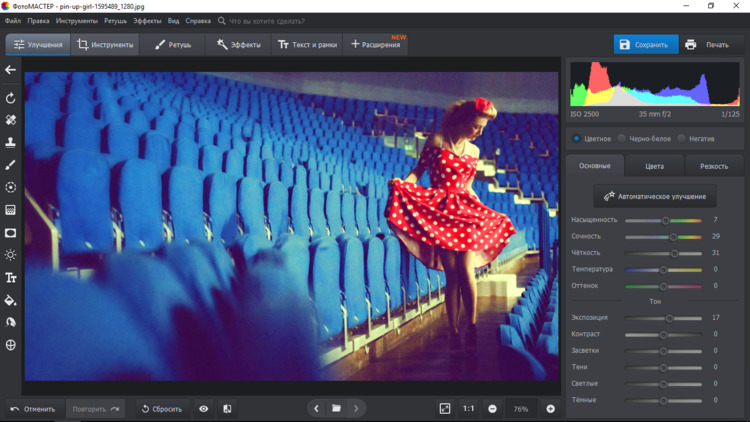Select the text tool in left sidebar
Image resolution: width=750 pixels, height=422 pixels.
pyautogui.click(x=11, y=278)
